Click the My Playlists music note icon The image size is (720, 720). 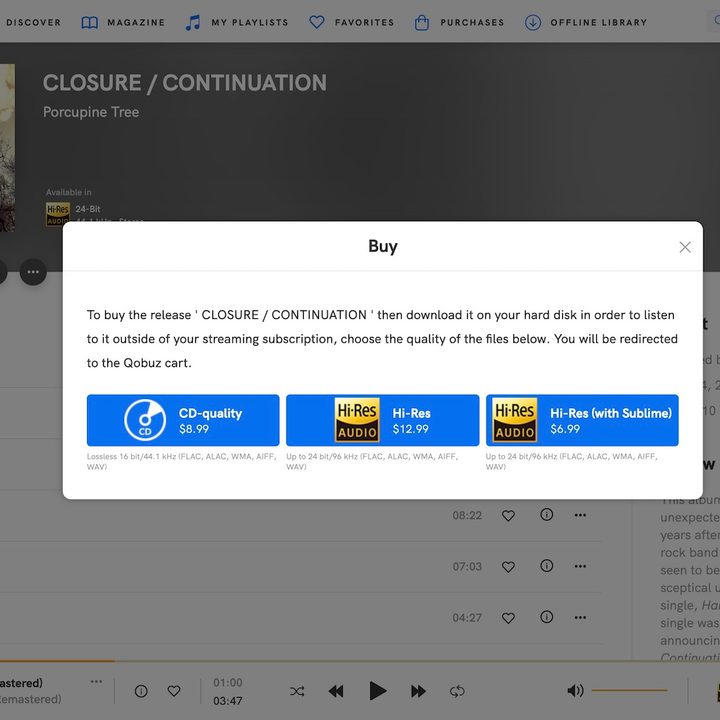tap(193, 22)
